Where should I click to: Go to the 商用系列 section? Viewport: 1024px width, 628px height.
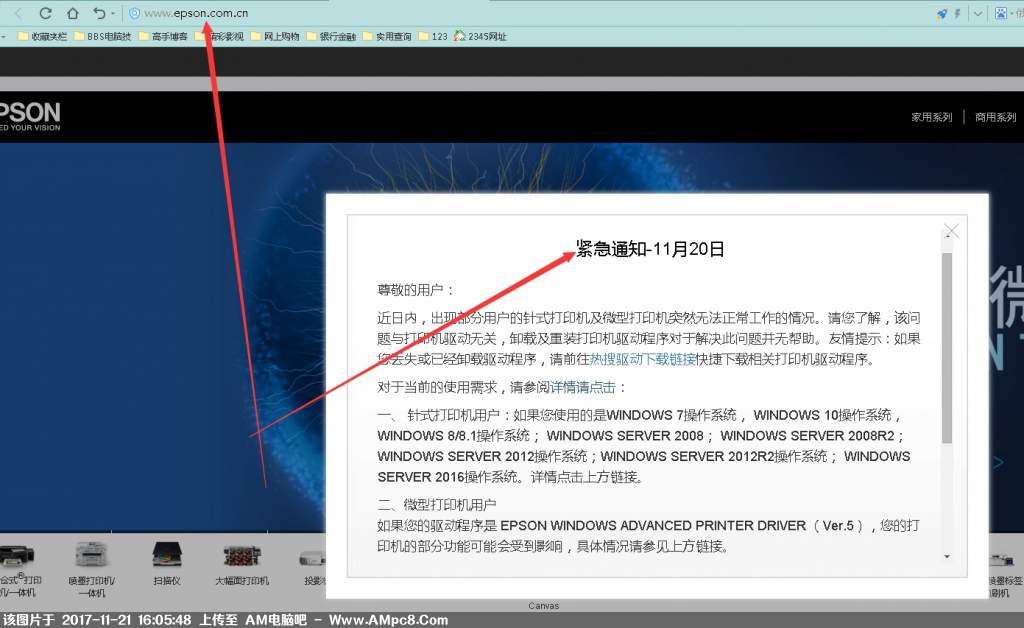pyautogui.click(x=996, y=118)
